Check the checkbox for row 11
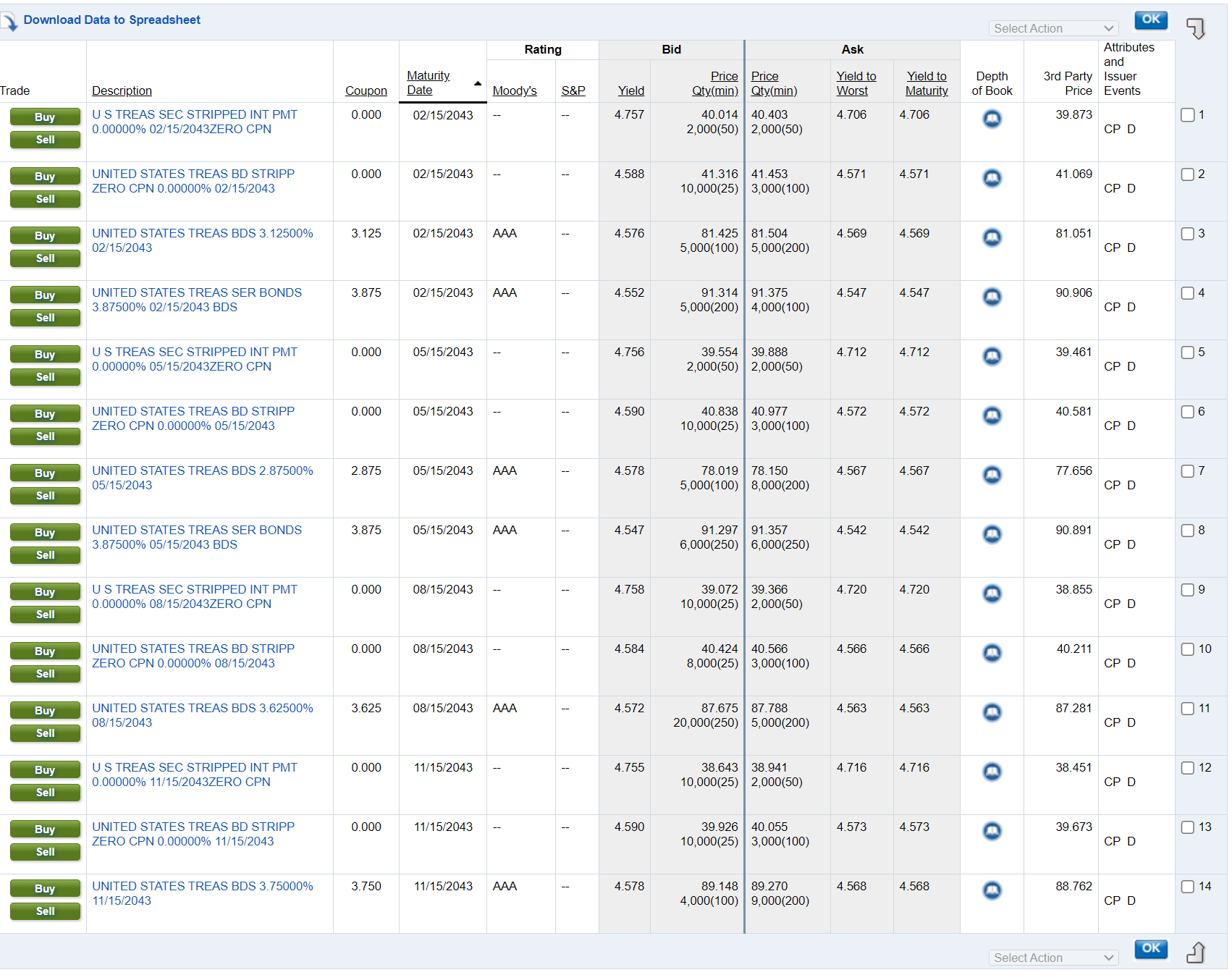1232x975 pixels. click(1188, 709)
